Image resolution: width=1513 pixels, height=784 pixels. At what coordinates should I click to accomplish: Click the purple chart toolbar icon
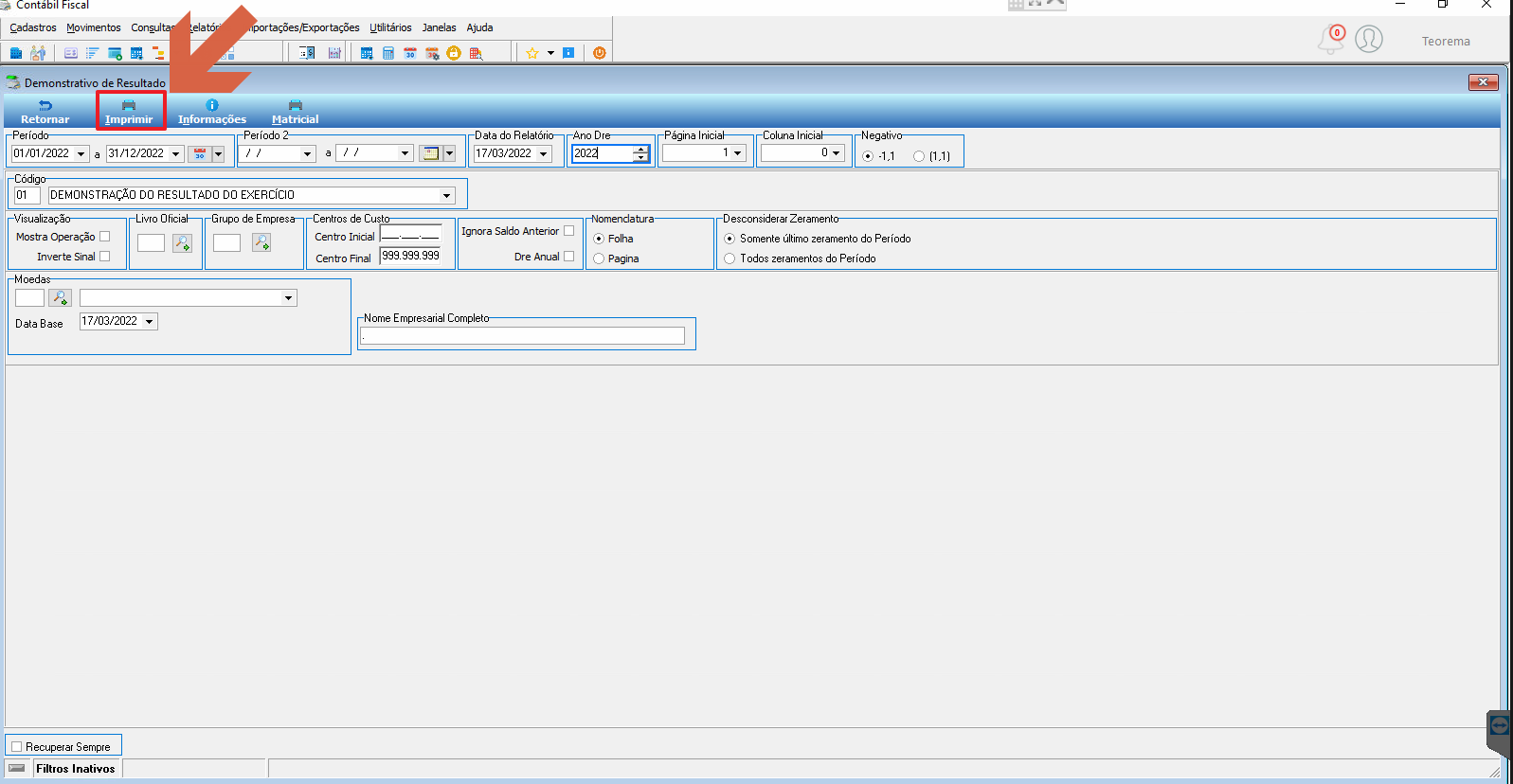(334, 53)
